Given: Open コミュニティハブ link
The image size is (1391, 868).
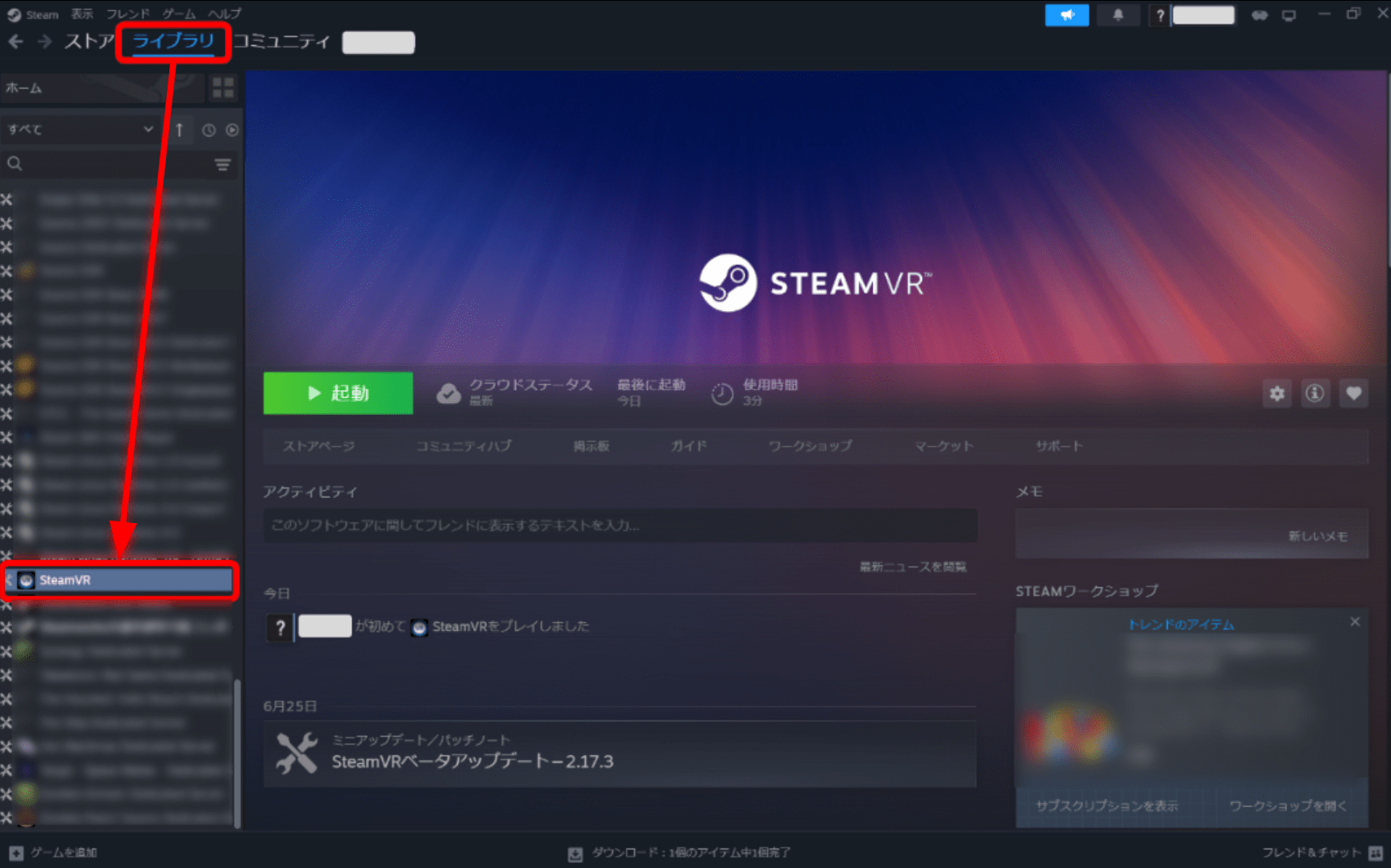Looking at the screenshot, I should pos(463,446).
